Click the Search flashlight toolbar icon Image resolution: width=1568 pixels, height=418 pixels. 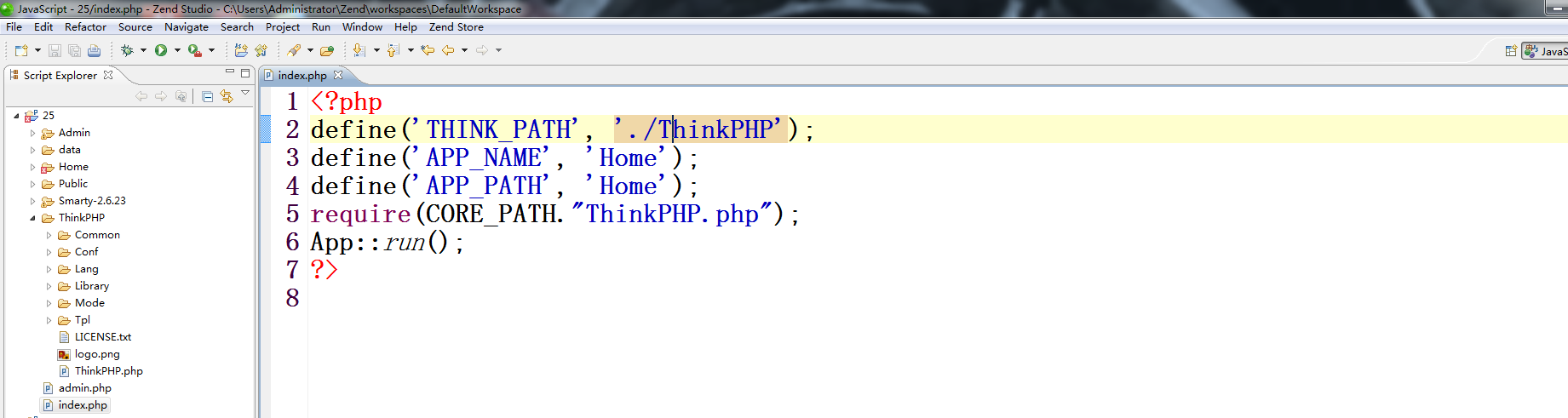click(294, 50)
